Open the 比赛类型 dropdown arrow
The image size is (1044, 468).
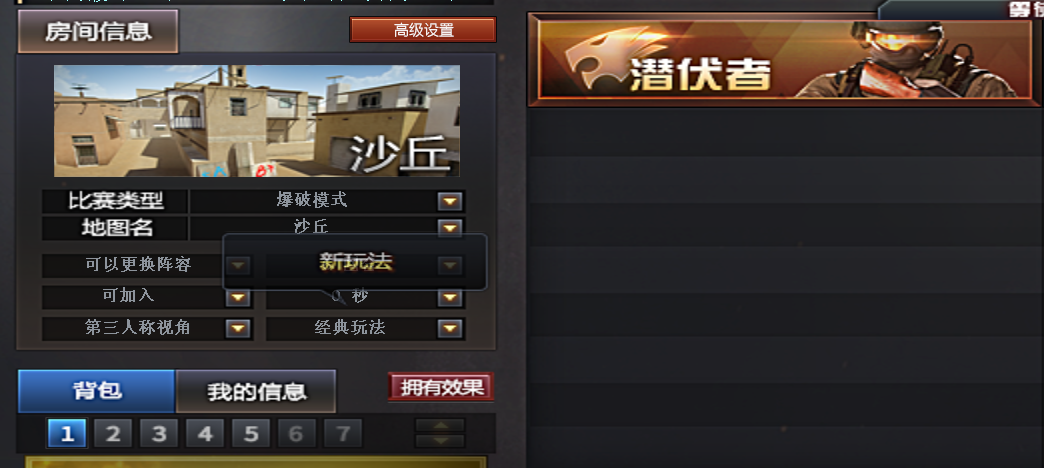tap(450, 201)
